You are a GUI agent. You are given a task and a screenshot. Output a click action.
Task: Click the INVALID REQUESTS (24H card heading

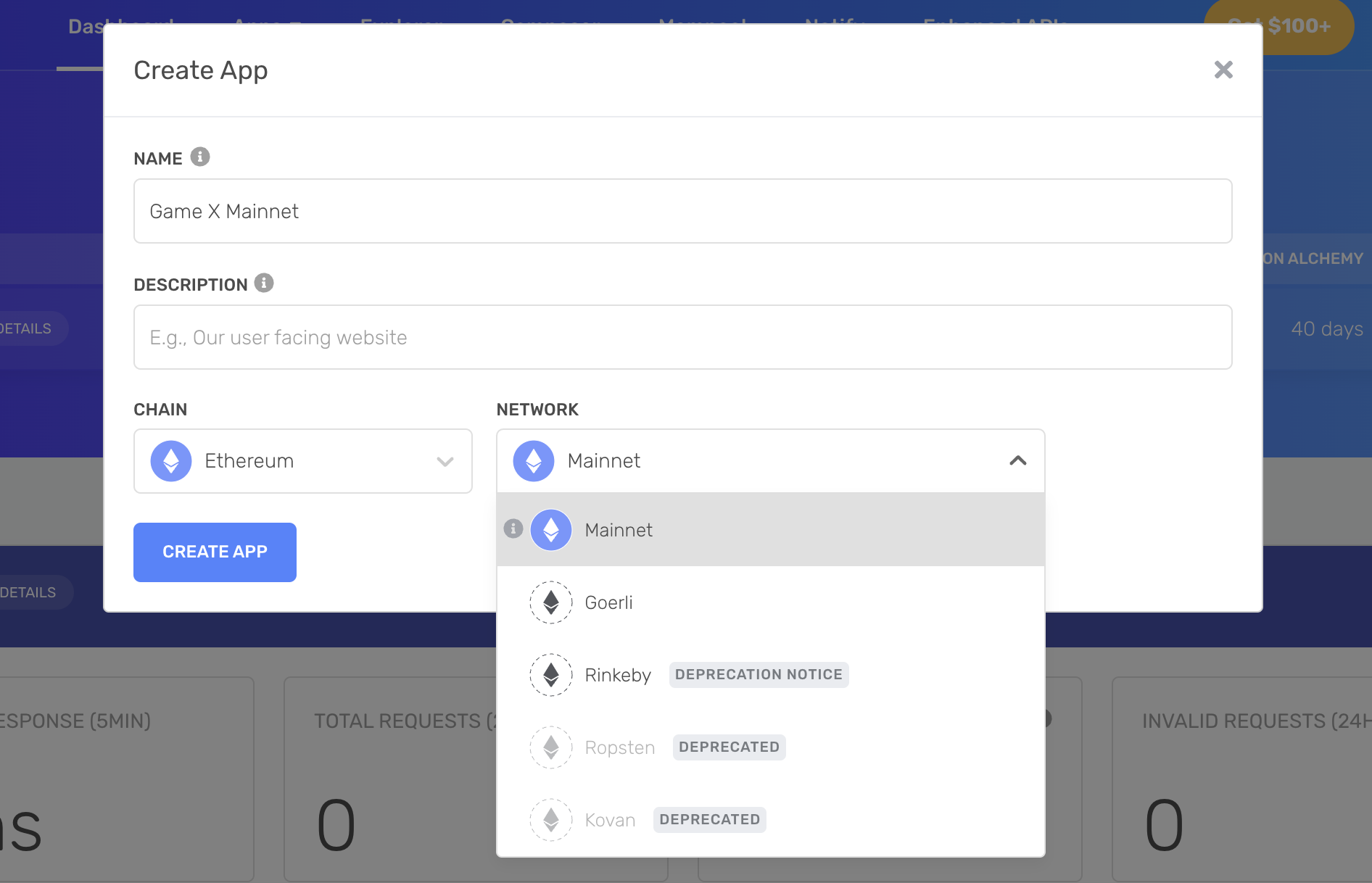[x=1257, y=721]
